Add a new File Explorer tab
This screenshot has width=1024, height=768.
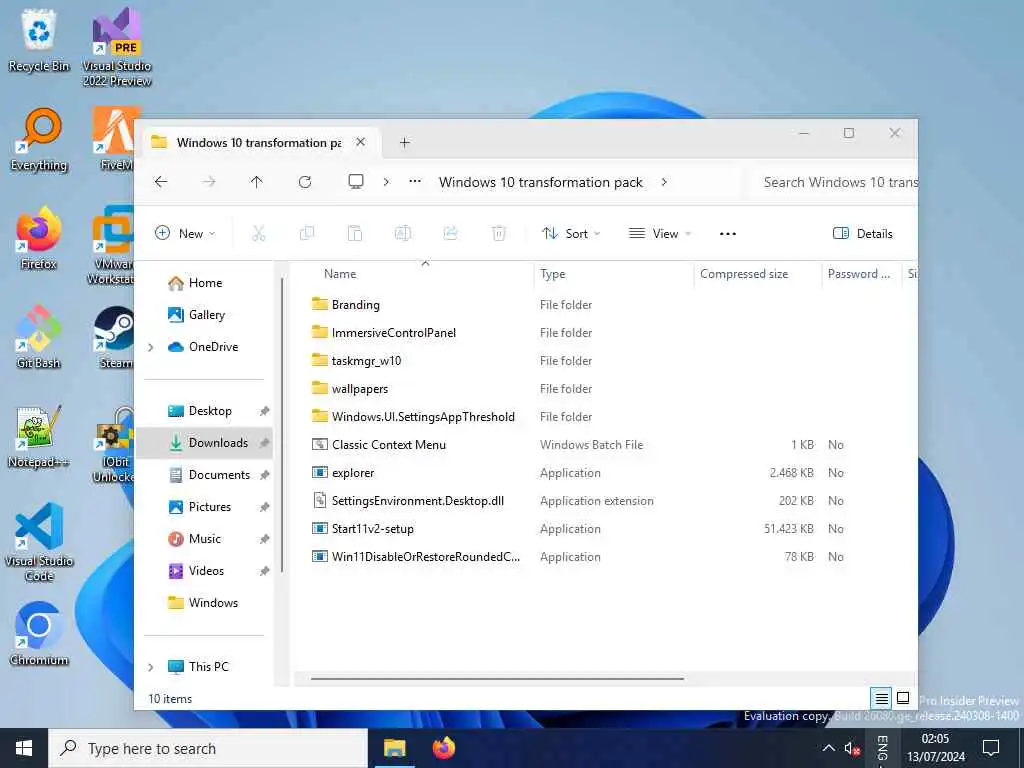coord(404,142)
